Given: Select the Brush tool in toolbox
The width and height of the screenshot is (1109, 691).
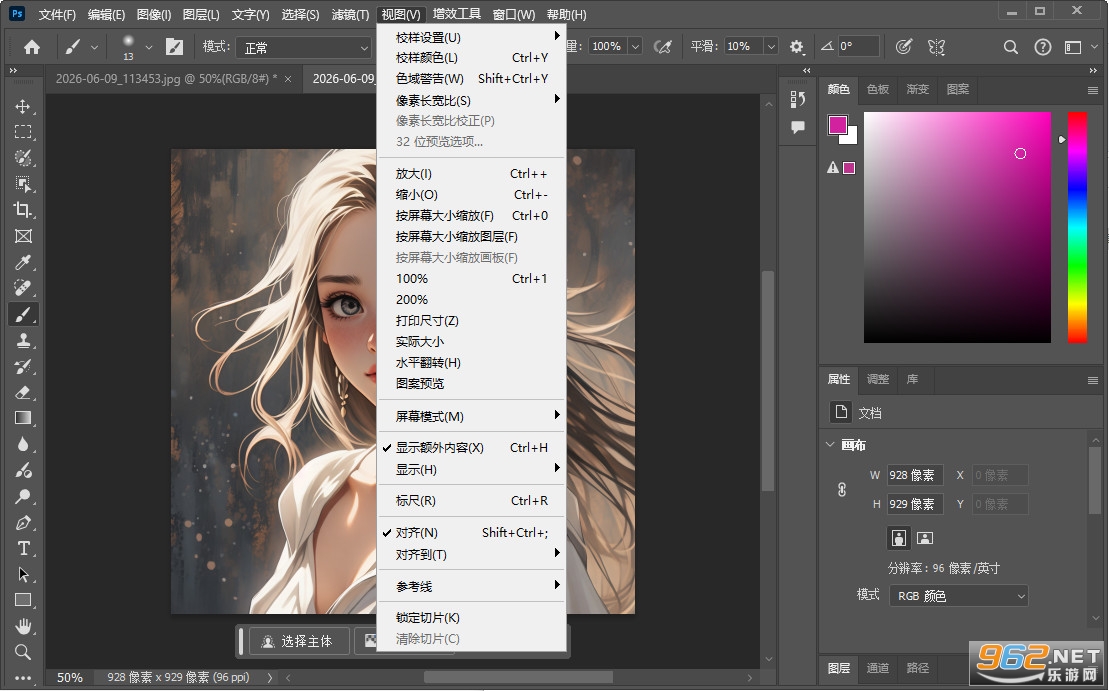Looking at the screenshot, I should click(x=23, y=314).
